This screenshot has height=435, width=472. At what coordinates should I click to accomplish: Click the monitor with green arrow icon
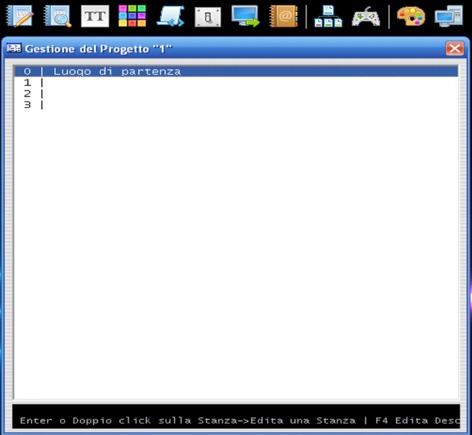(x=246, y=16)
